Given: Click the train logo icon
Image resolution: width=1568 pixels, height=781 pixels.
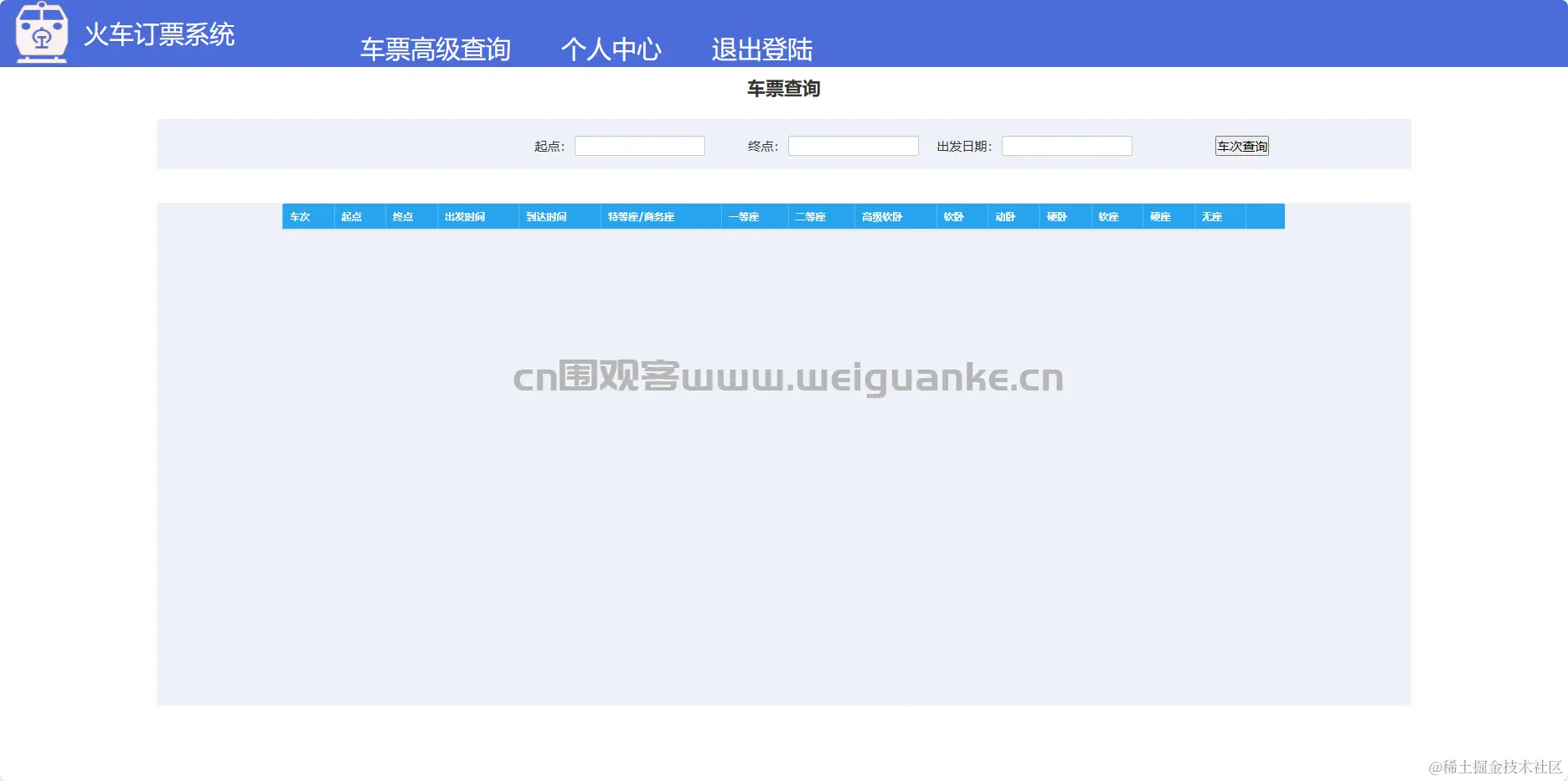Looking at the screenshot, I should (42, 32).
